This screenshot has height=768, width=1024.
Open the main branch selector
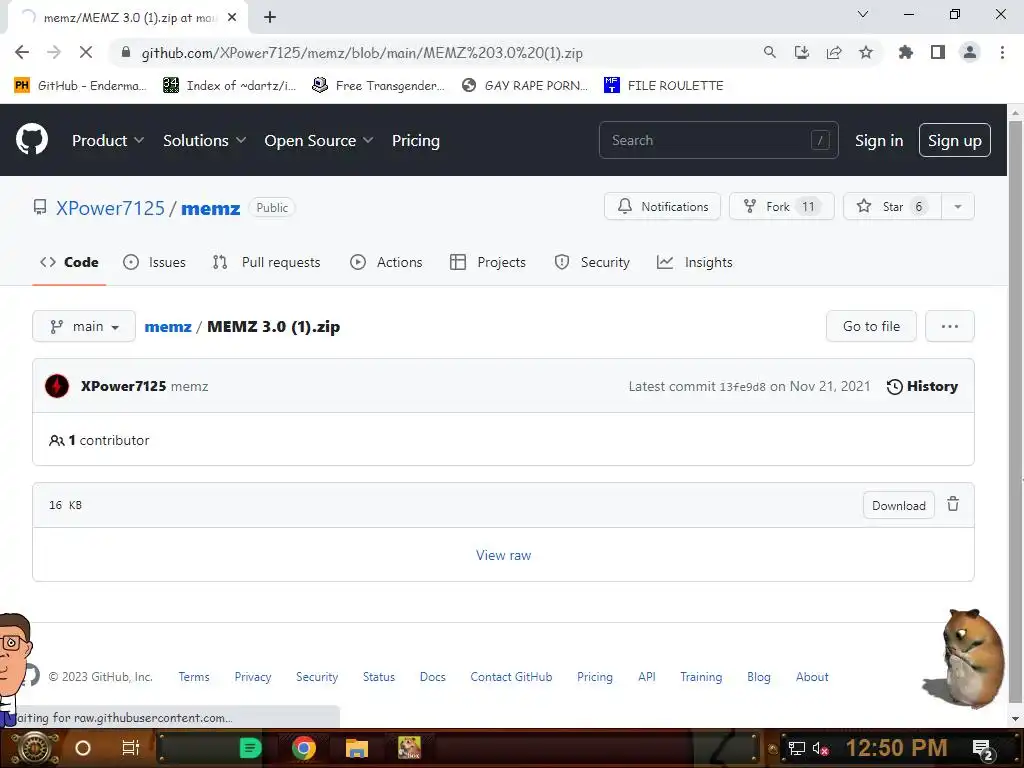pyautogui.click(x=84, y=327)
